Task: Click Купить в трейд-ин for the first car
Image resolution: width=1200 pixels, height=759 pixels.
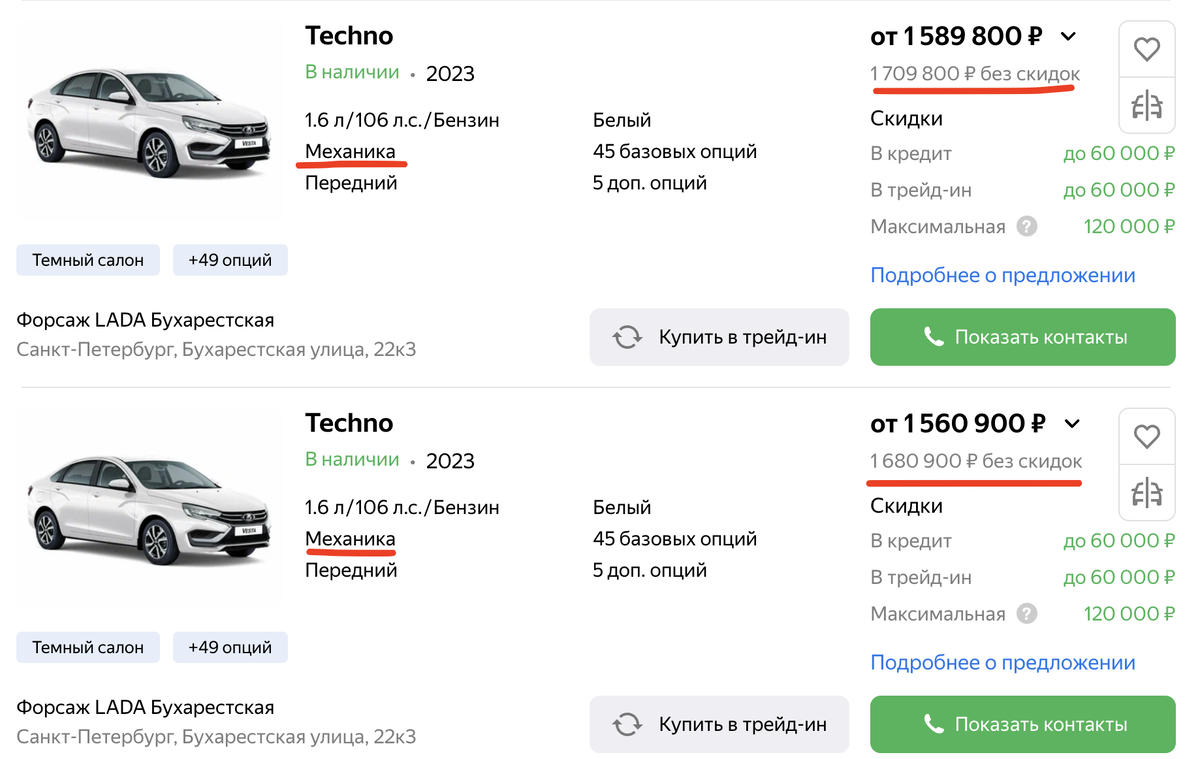Action: pyautogui.click(x=719, y=337)
